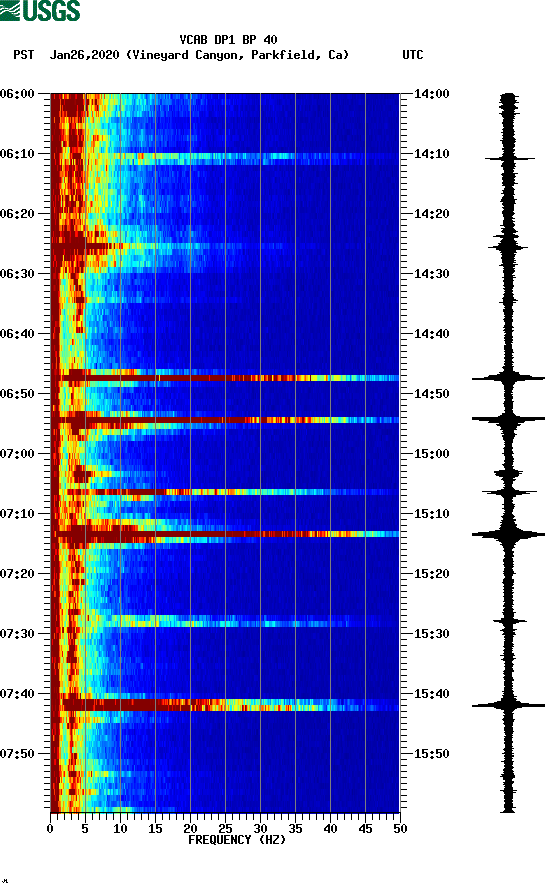Click the date text Jan26,2020
This screenshot has height=892, width=552.
tap(84, 55)
